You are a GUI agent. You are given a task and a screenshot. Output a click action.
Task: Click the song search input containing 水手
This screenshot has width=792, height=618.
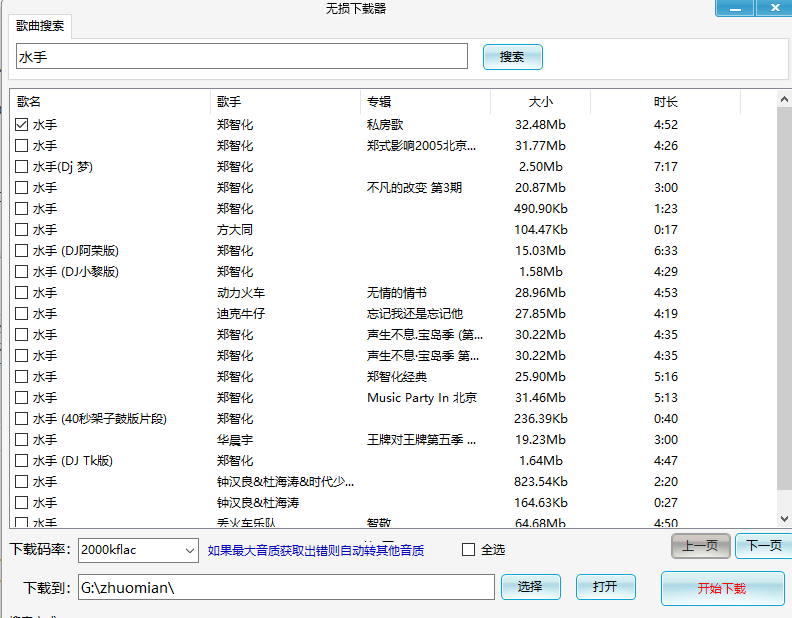click(x=242, y=57)
